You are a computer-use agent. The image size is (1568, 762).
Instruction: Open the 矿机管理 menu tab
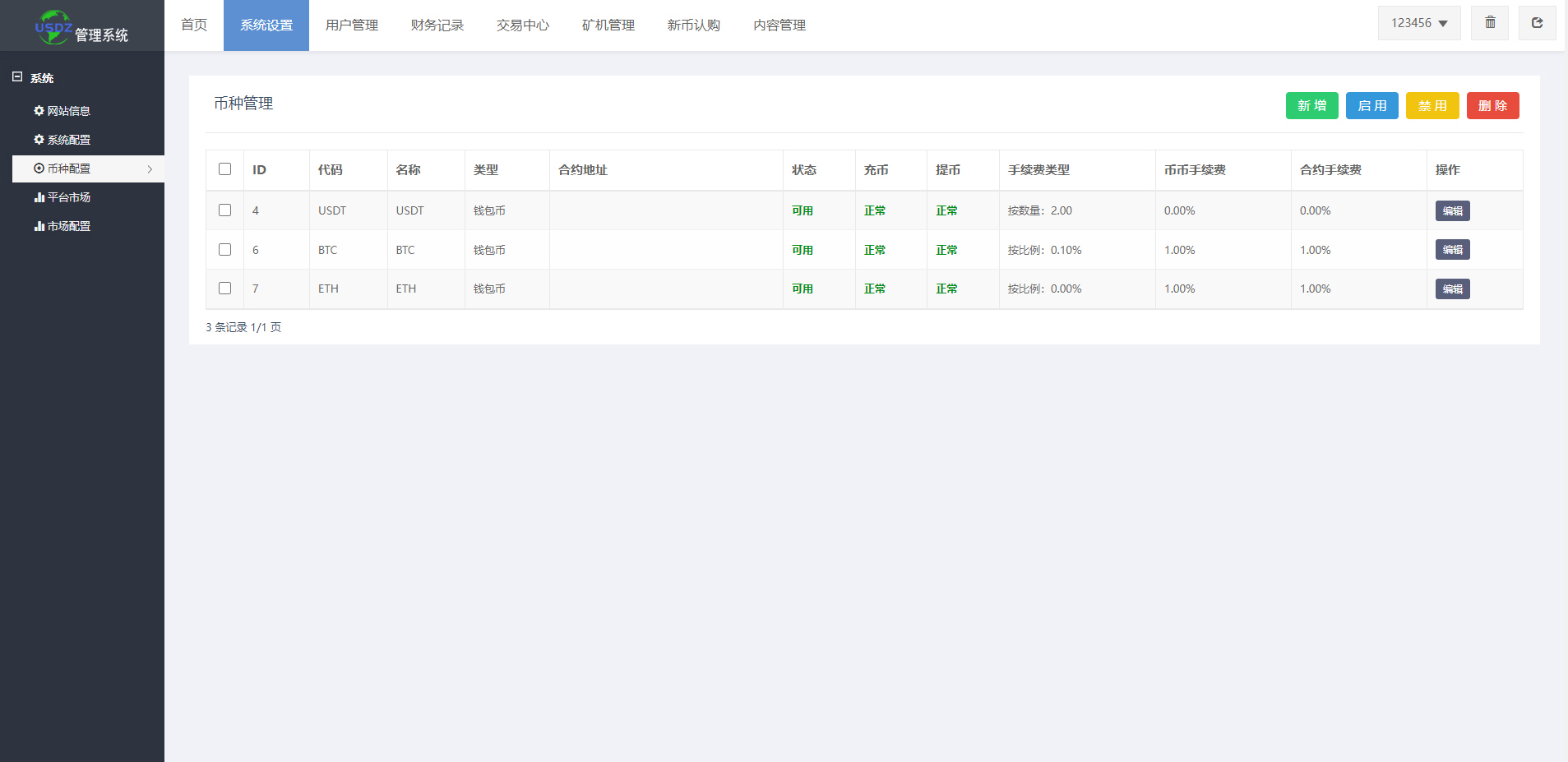(x=608, y=25)
